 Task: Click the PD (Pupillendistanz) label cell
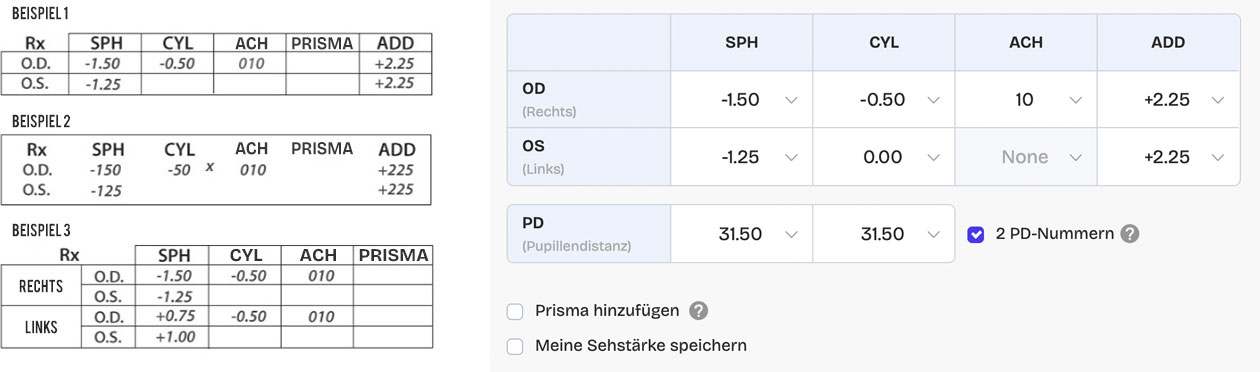589,234
